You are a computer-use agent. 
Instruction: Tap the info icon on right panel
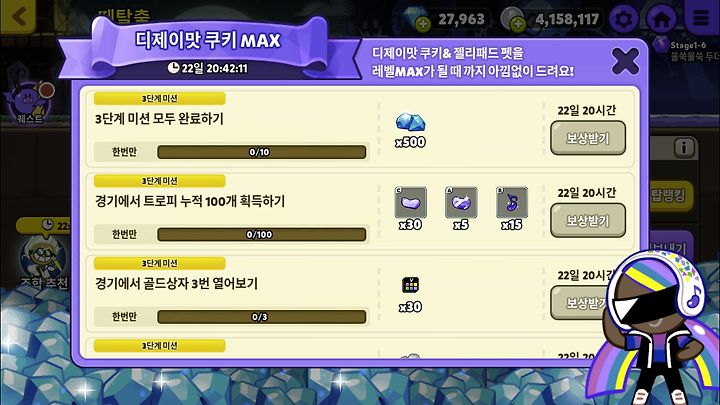pyautogui.click(x=684, y=147)
